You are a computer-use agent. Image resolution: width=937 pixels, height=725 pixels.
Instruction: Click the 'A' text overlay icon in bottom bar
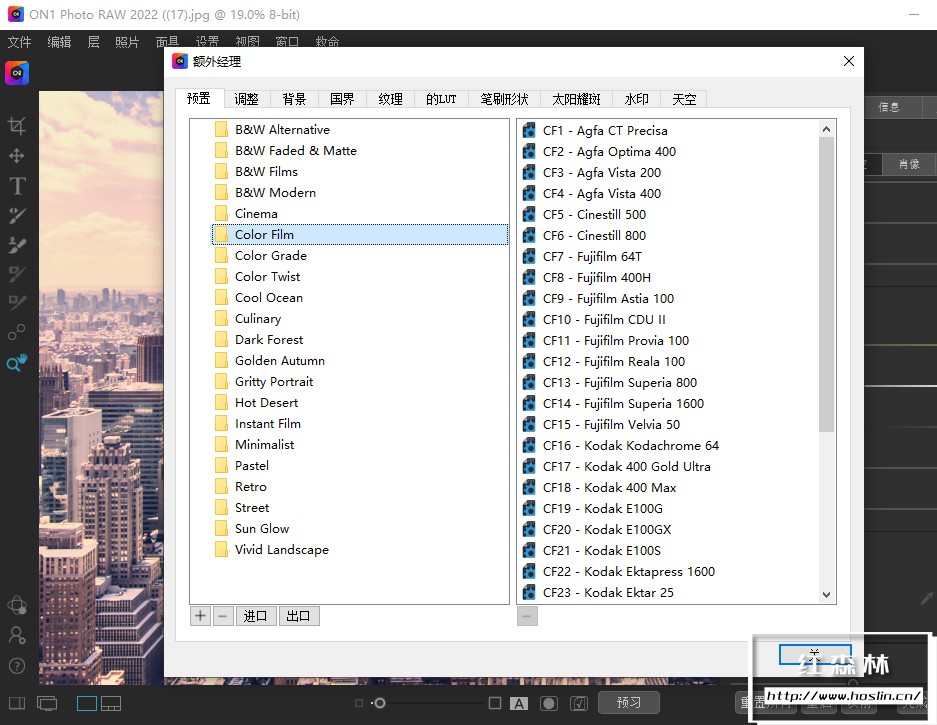point(519,703)
